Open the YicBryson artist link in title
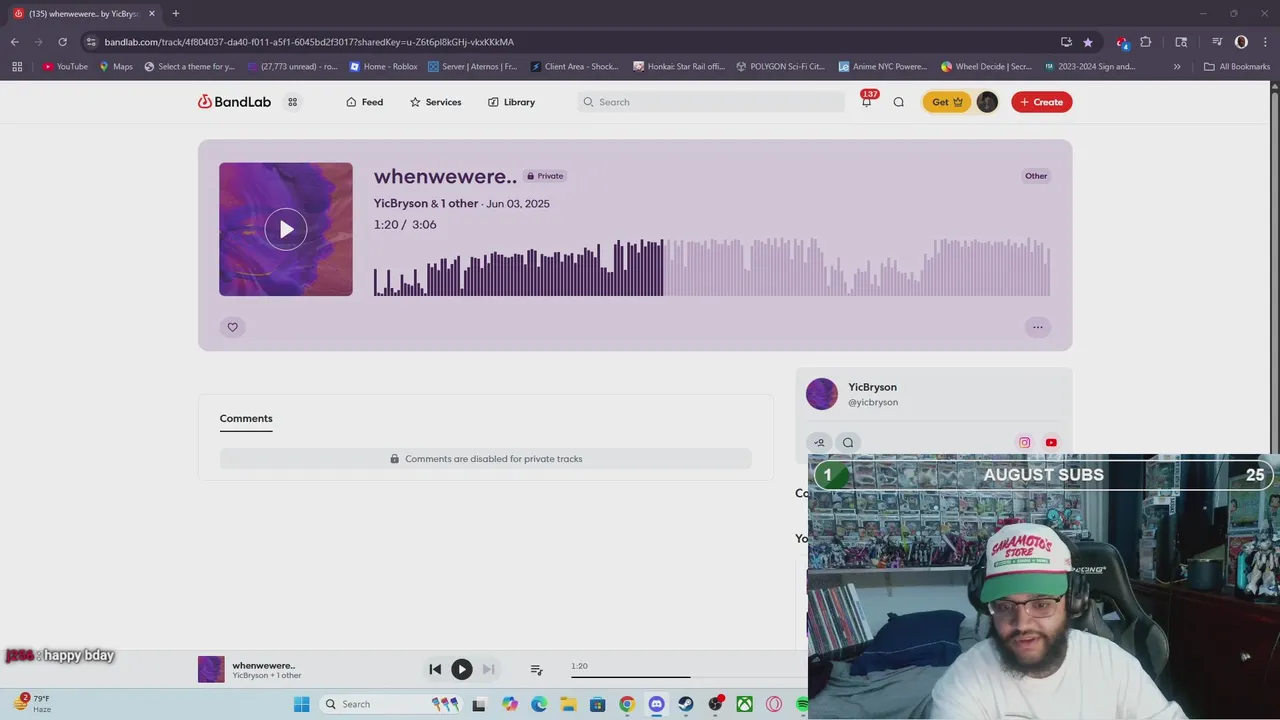This screenshot has height=720, width=1280. 401,203
